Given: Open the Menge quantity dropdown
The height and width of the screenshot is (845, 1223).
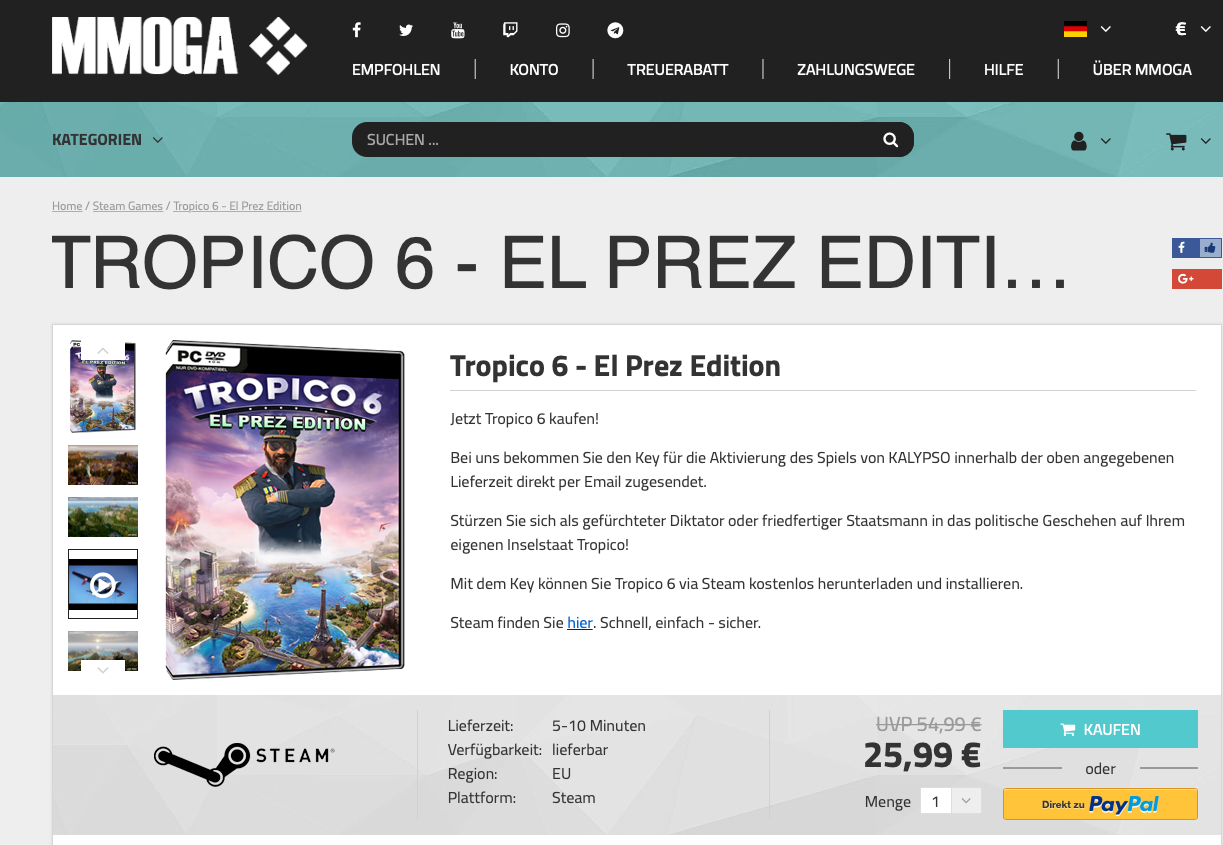Looking at the screenshot, I should [x=951, y=801].
